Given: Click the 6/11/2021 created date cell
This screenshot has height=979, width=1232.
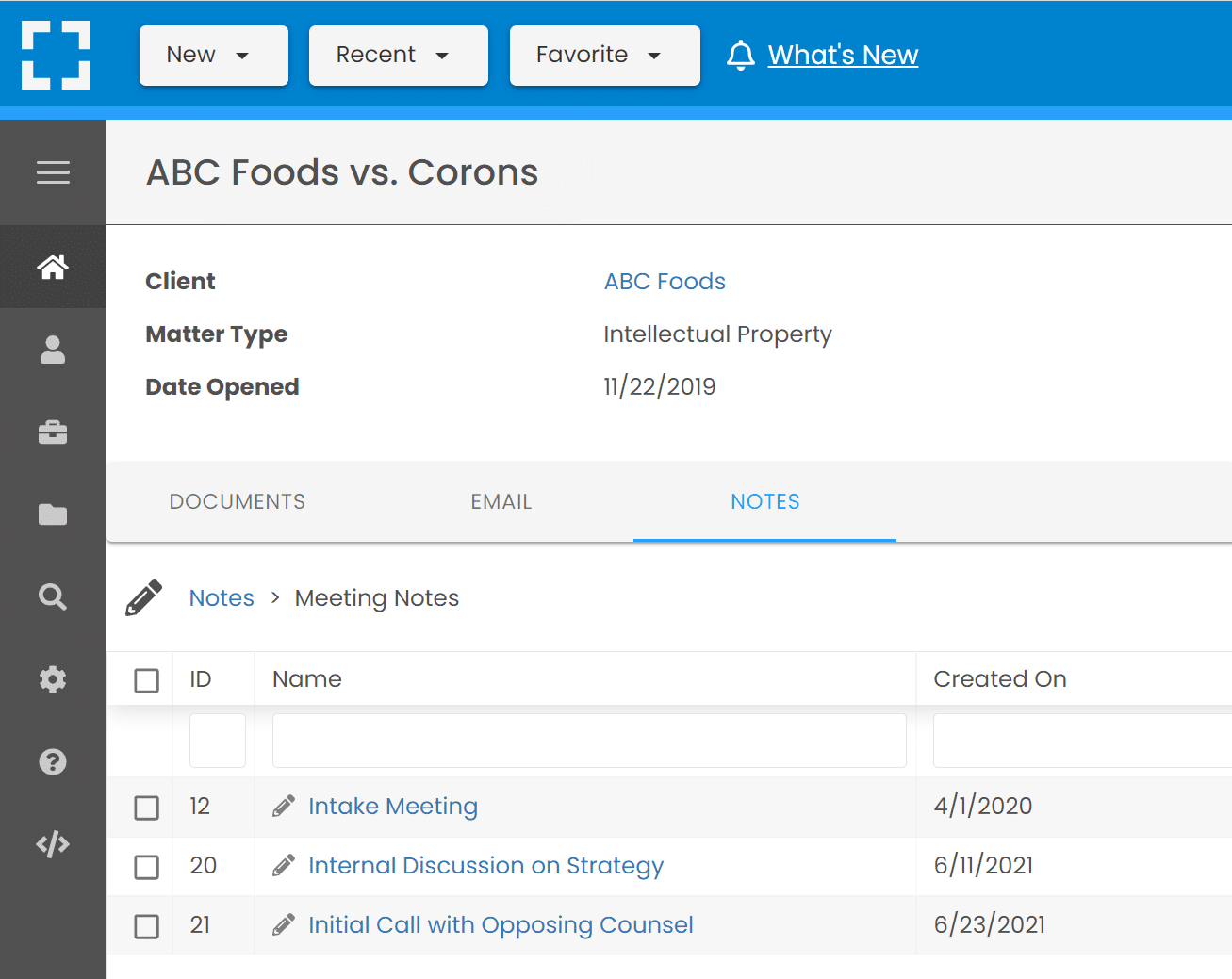Looking at the screenshot, I should point(983,865).
